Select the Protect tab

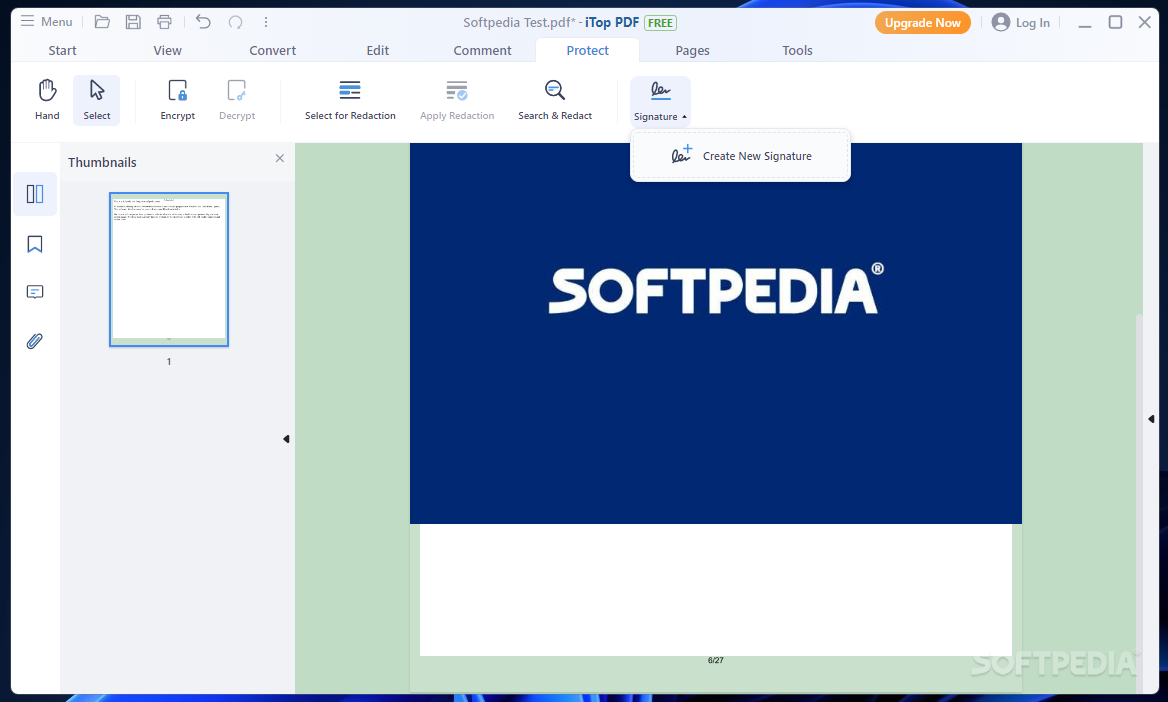(x=587, y=50)
